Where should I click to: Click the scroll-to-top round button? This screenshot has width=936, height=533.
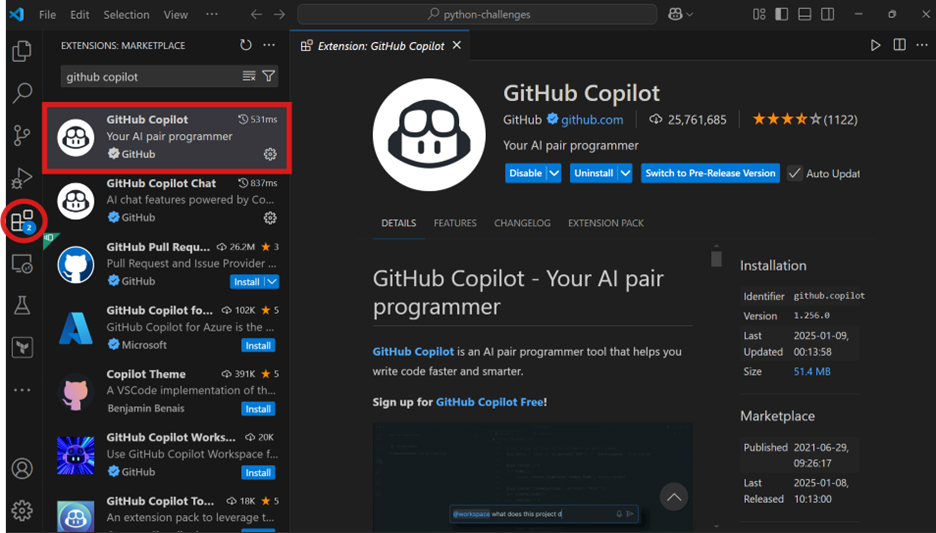click(x=673, y=497)
